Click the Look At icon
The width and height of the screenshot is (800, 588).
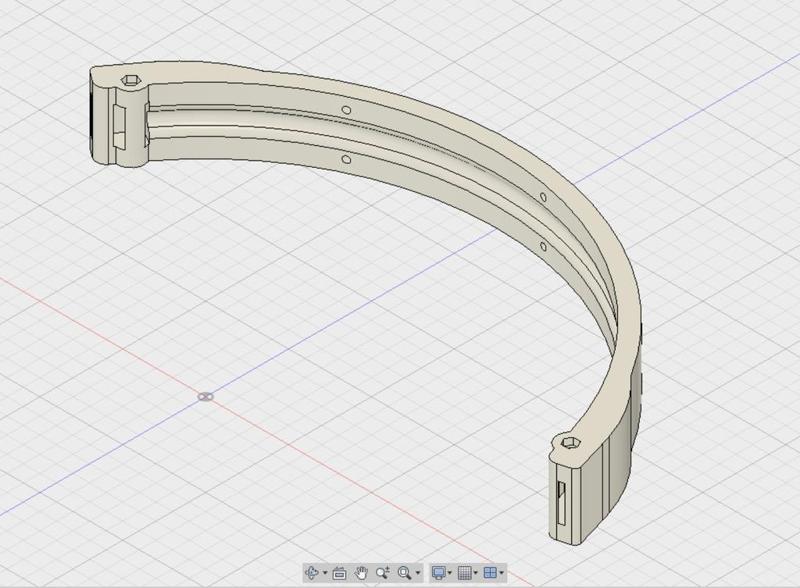(x=339, y=574)
